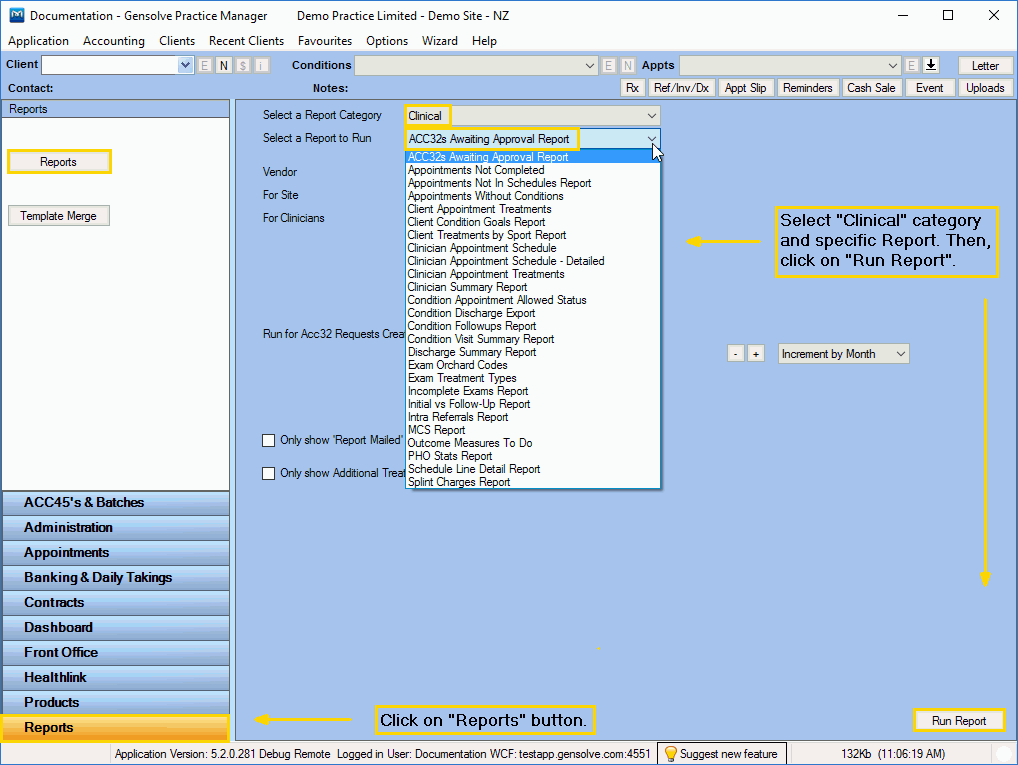The image size is (1018, 765).
Task: Collapse the Select a Report to Run dropdown
Action: (x=652, y=139)
